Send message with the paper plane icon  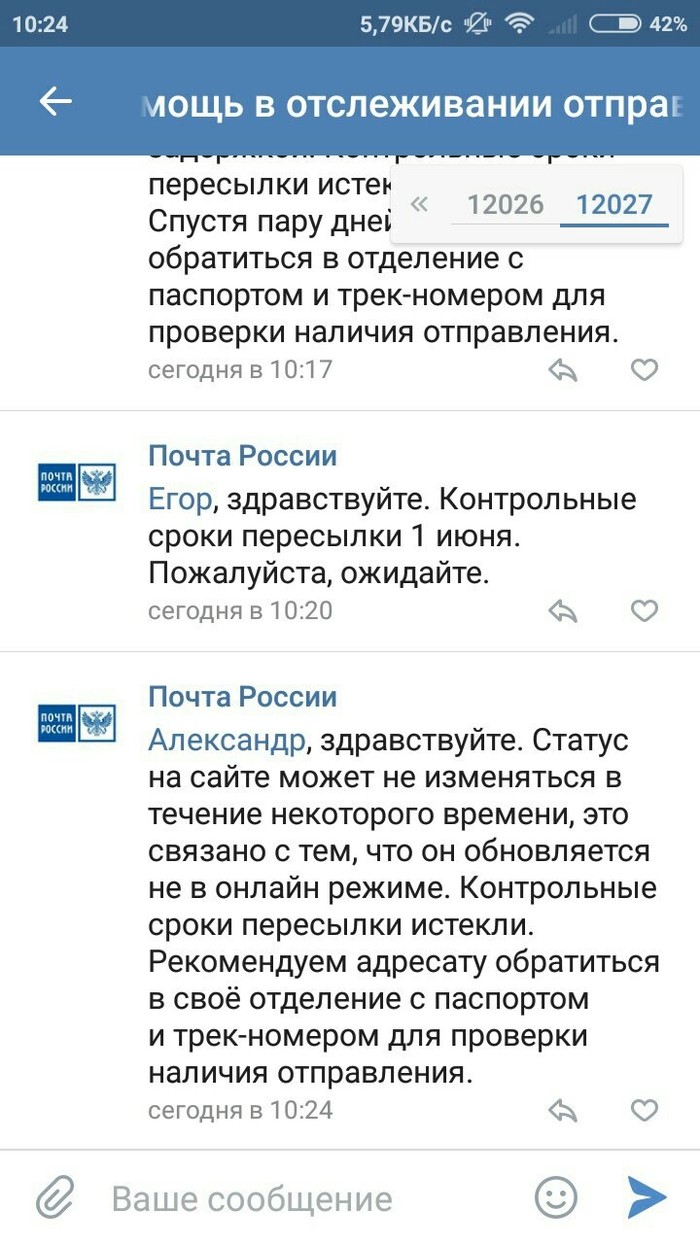(x=647, y=1197)
